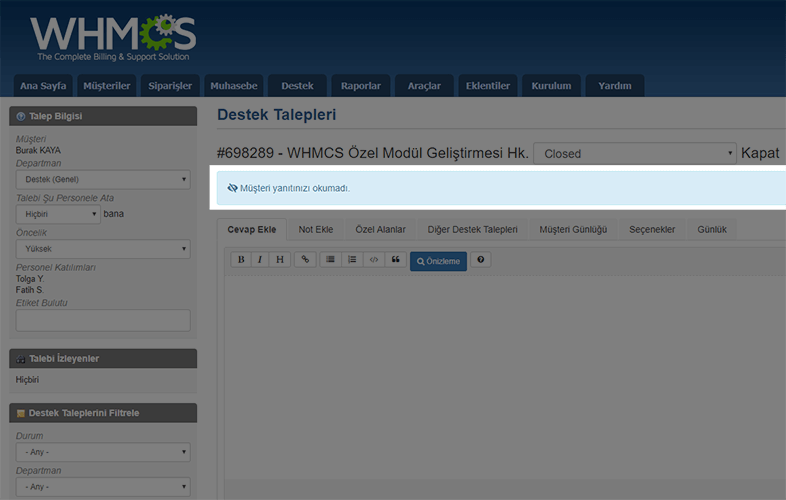Image resolution: width=786 pixels, height=500 pixels.
Task: Insert a code block
Action: 373,259
